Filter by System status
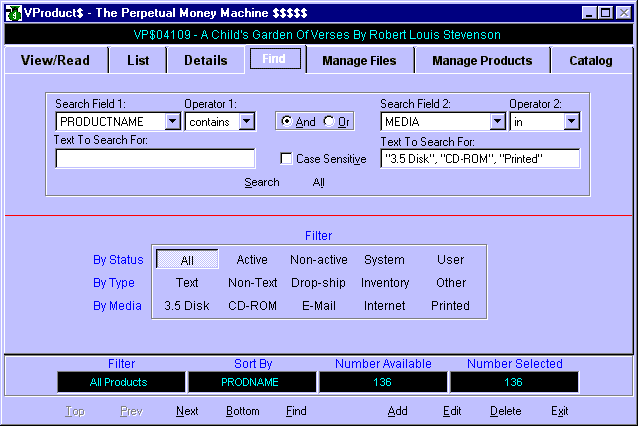This screenshot has height=426, width=638. point(385,260)
